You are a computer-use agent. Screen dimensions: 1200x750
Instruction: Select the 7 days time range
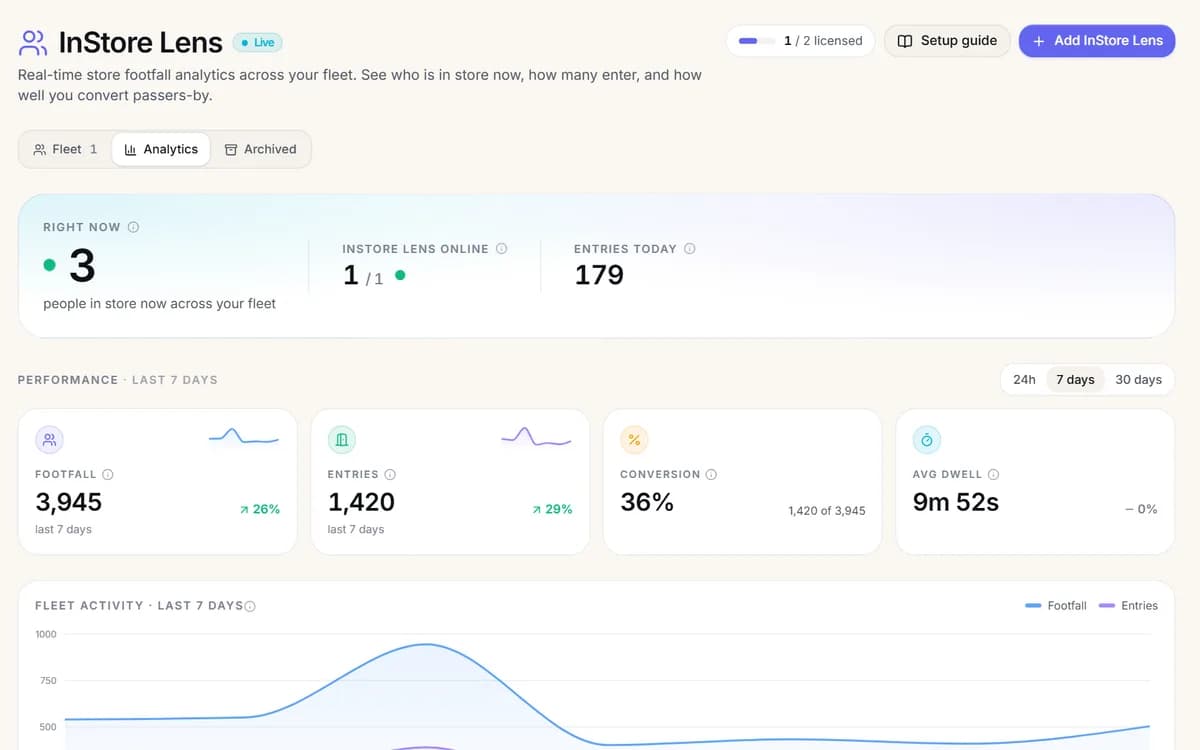[1075, 380]
